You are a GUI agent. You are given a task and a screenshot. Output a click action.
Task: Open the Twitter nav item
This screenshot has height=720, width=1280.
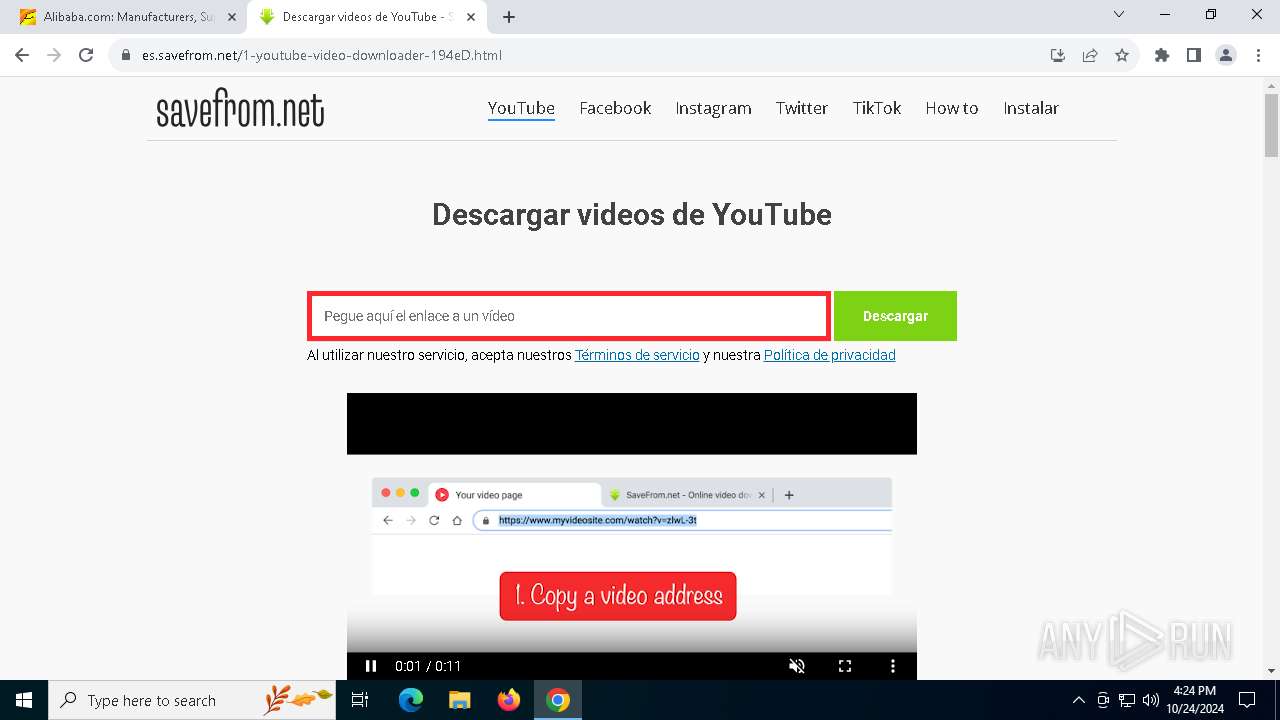(802, 108)
